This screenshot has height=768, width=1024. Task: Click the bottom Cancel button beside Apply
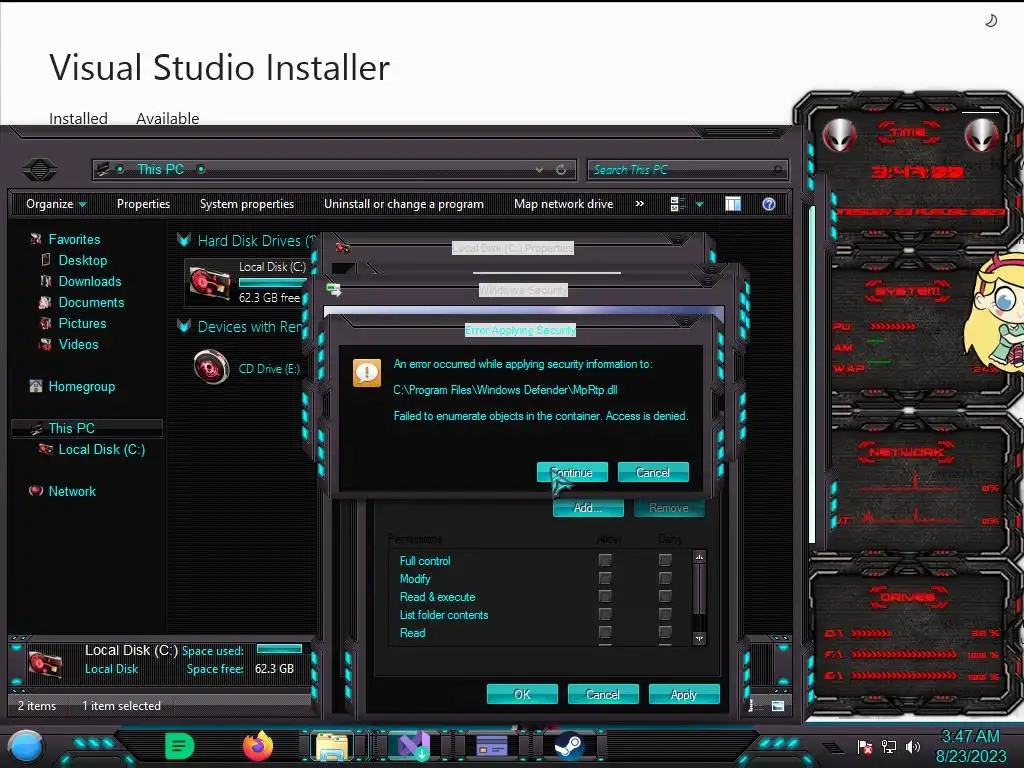(x=603, y=694)
